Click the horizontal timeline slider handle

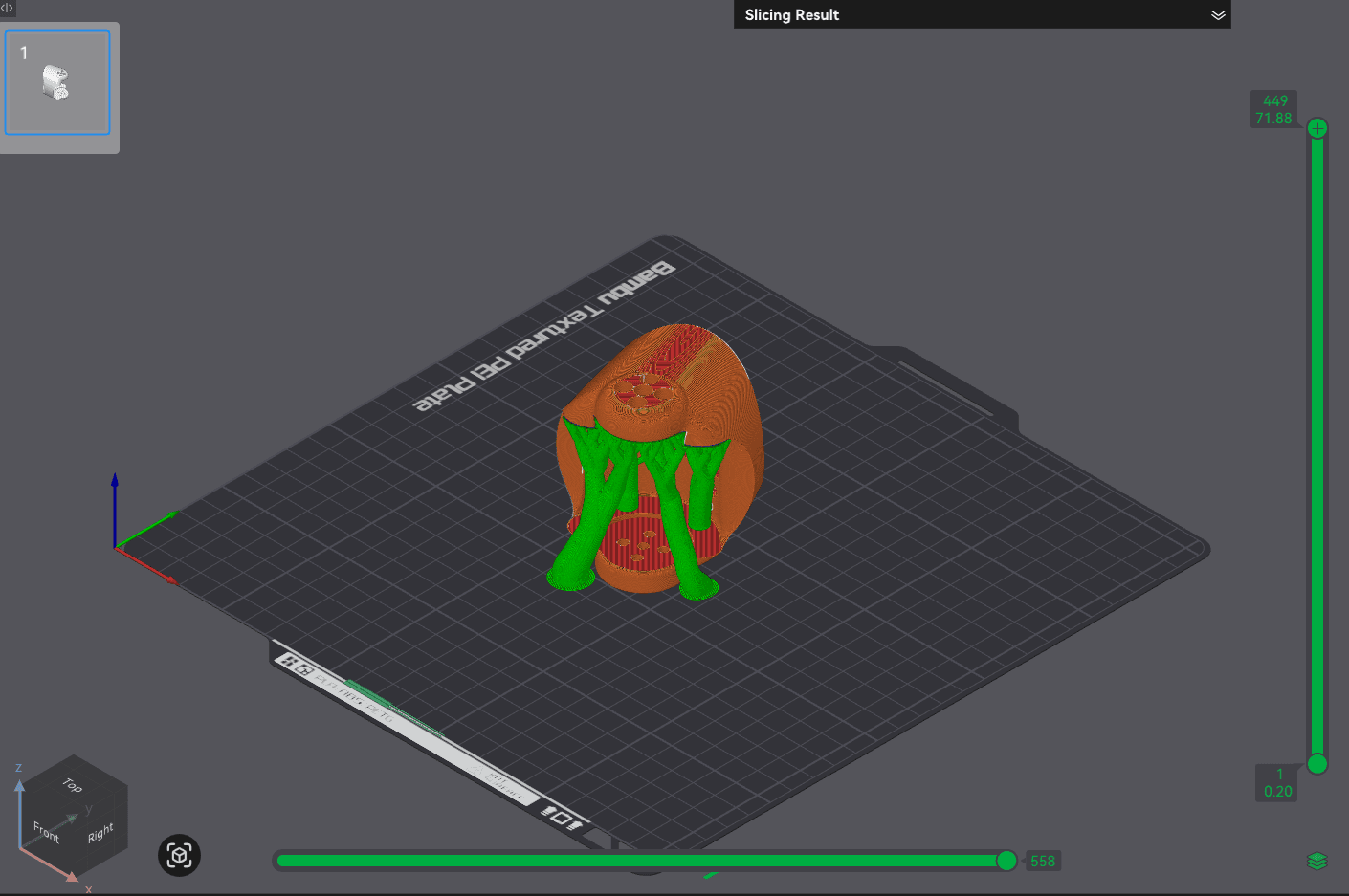click(x=1007, y=860)
